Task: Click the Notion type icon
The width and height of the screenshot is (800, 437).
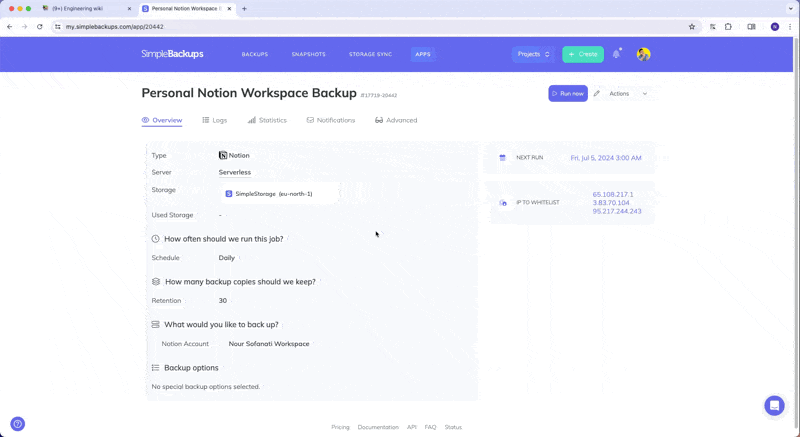Action: (223, 156)
